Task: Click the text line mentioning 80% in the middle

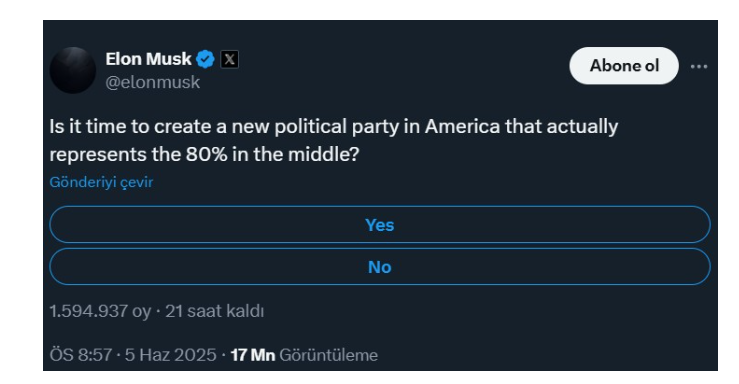Action: coord(205,155)
